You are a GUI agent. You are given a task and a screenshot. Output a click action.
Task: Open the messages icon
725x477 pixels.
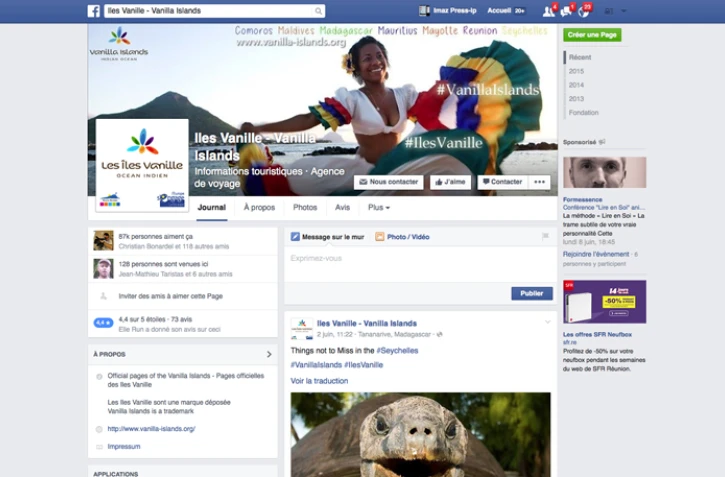click(x=566, y=11)
